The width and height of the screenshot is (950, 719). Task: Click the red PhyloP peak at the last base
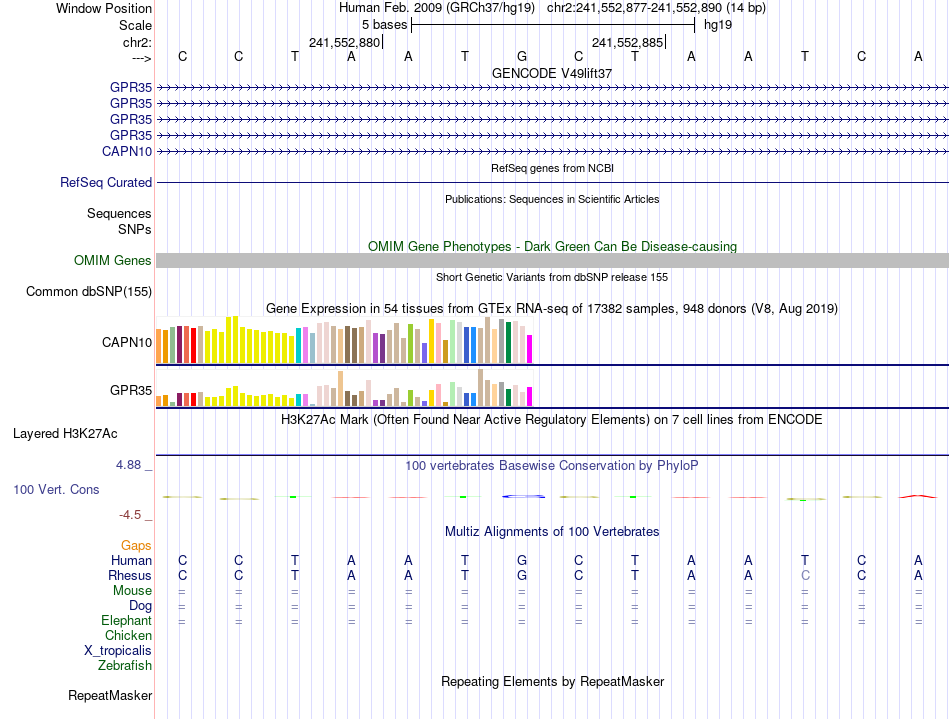(918, 497)
